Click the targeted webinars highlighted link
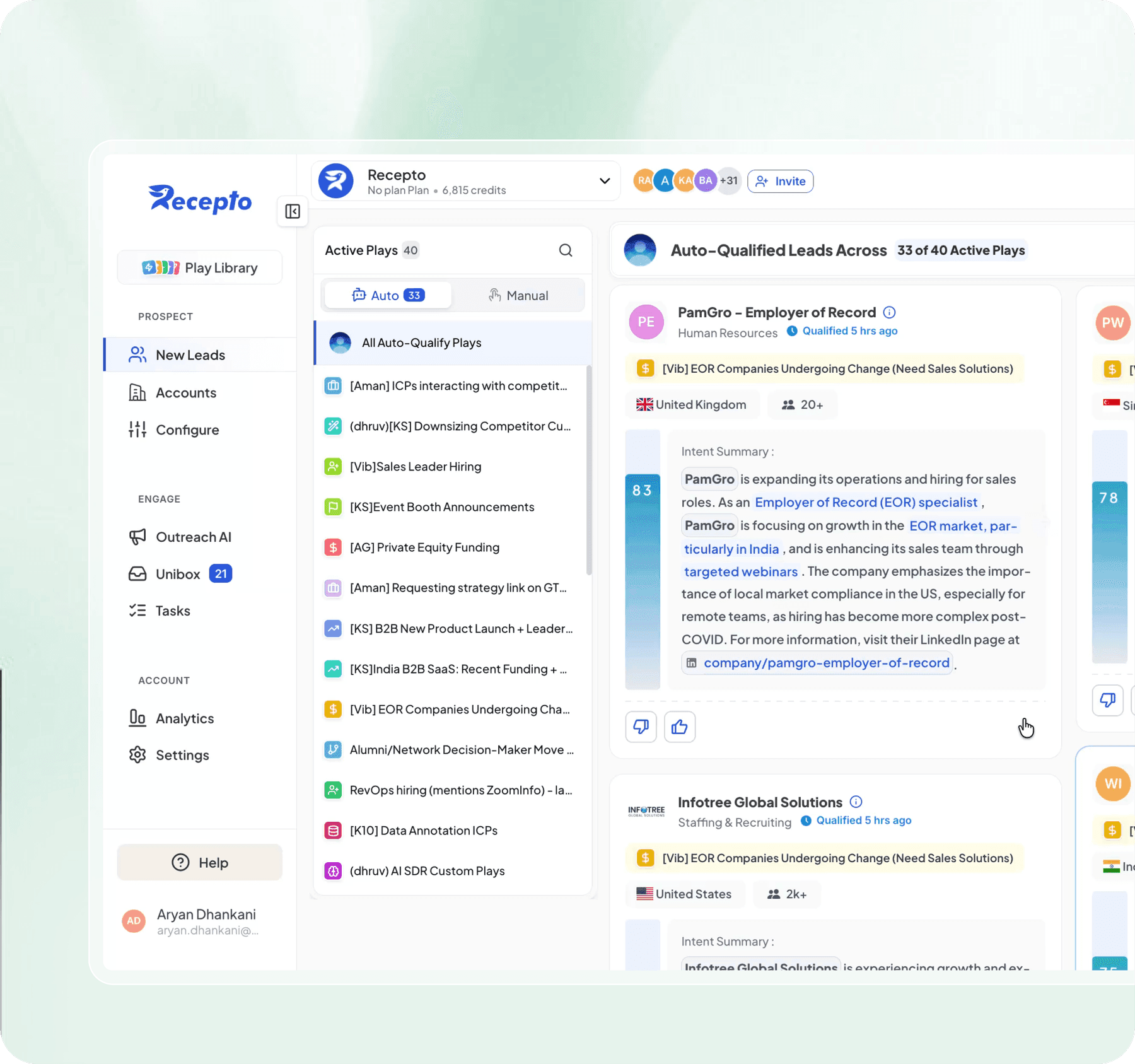The height and width of the screenshot is (1064, 1135). click(x=741, y=571)
